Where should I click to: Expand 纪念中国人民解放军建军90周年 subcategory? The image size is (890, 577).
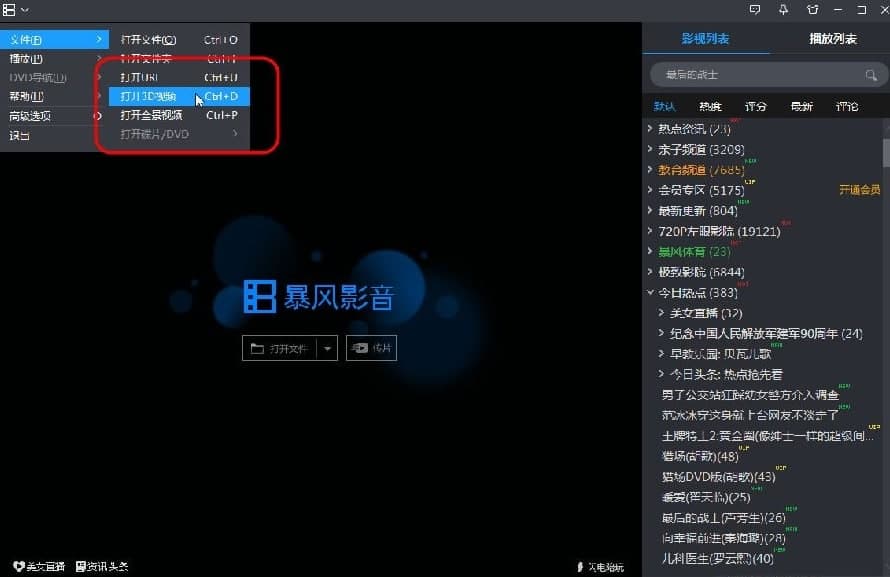(x=661, y=333)
